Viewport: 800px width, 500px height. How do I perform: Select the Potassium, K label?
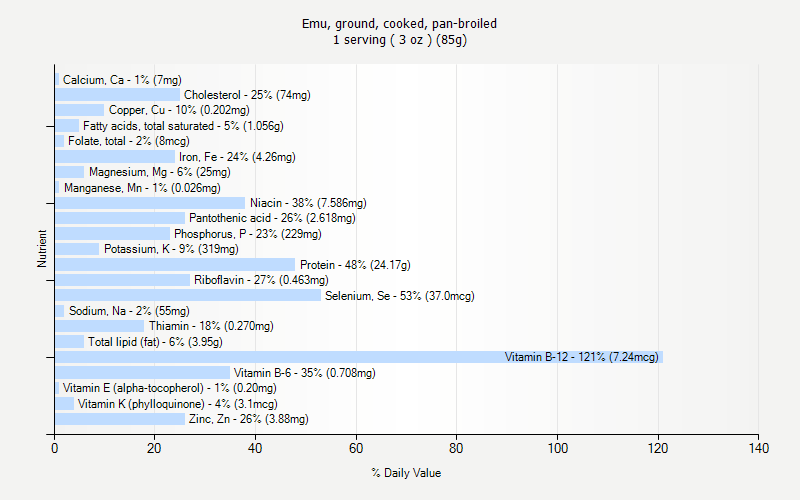[171, 249]
